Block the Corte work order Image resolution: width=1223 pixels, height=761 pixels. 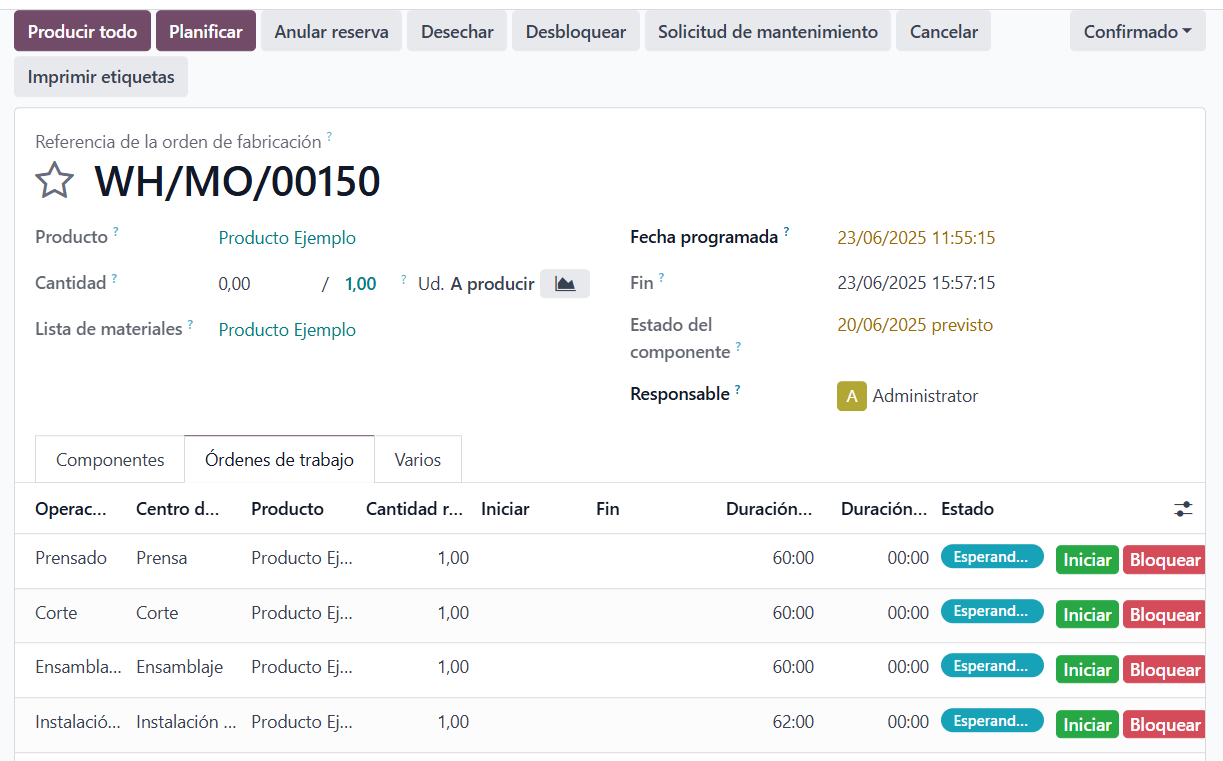[1164, 615]
